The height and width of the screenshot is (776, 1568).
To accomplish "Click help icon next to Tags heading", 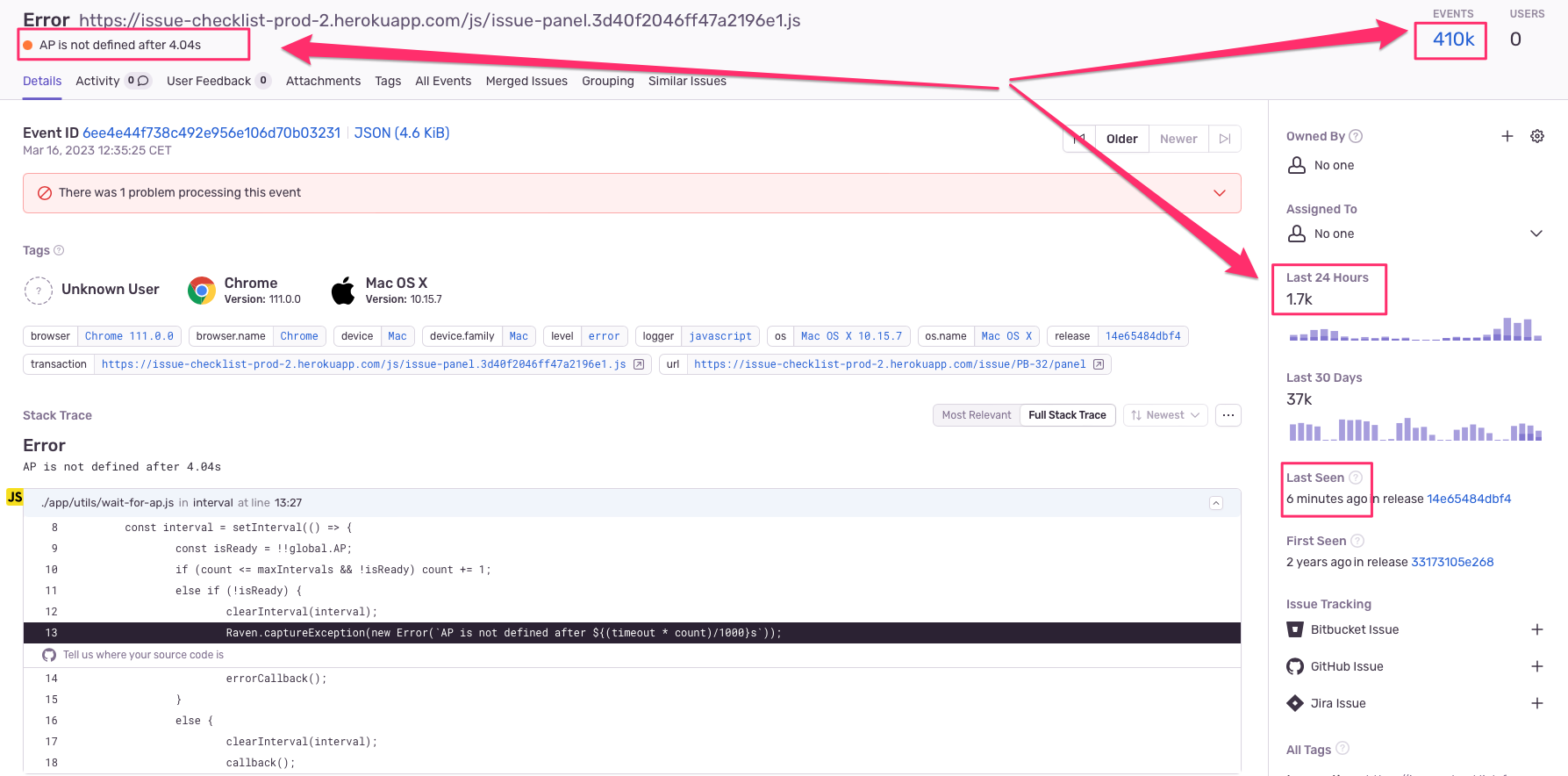I will pyautogui.click(x=59, y=250).
